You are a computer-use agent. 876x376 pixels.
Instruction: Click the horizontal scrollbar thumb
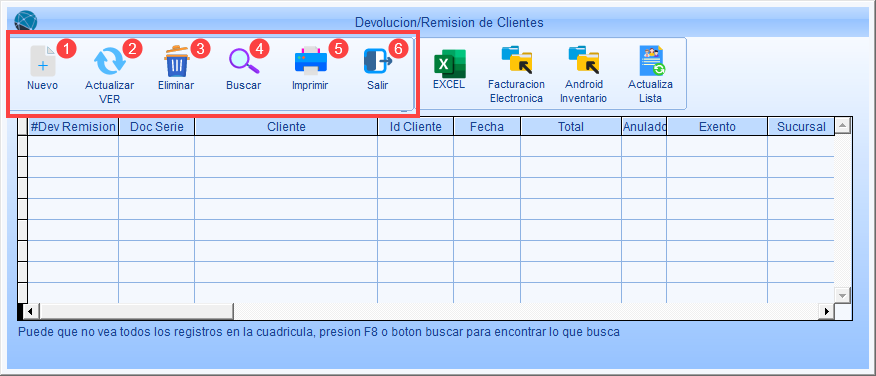coord(136,311)
